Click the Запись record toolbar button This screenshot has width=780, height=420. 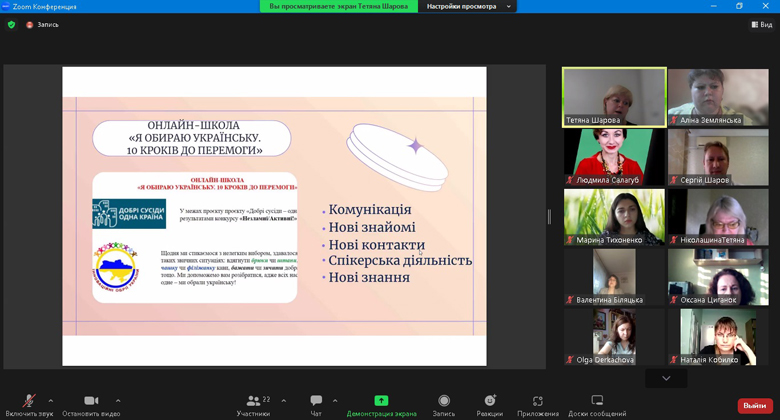444,405
